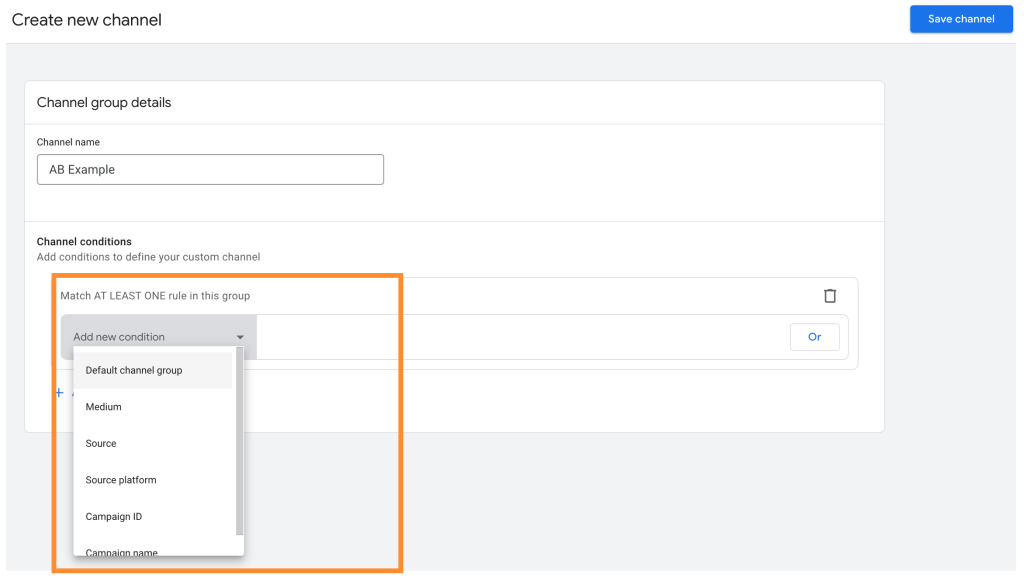Click the Match AT LEAST ONE rule text
The image size is (1024, 578).
(x=155, y=296)
